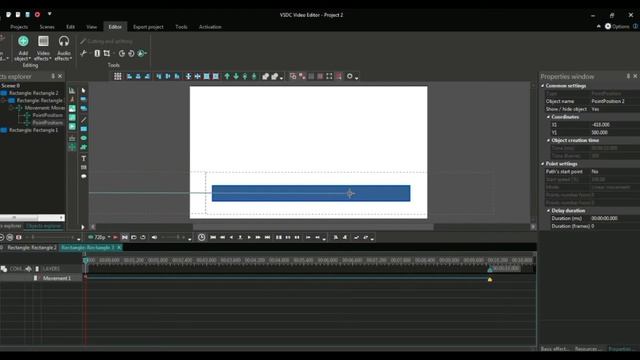Viewport: 640px width, 360px height.
Task: Click the green move down arrow icon
Action: click(x=236, y=76)
